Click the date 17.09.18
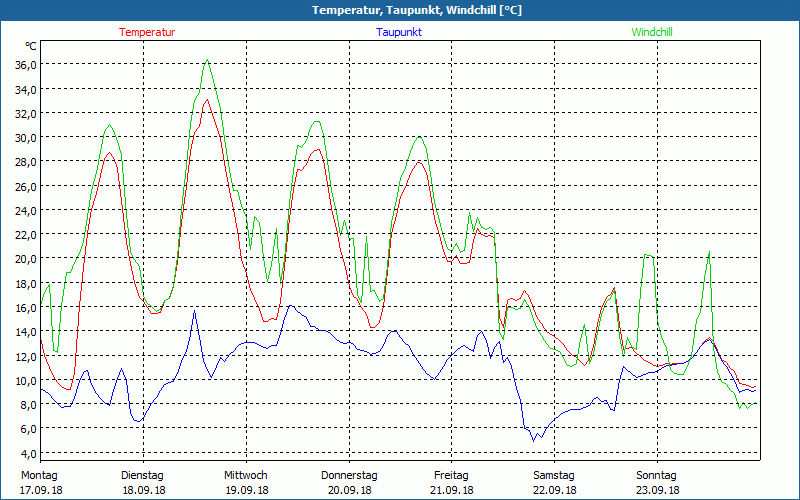800x500 pixels. click(41, 490)
